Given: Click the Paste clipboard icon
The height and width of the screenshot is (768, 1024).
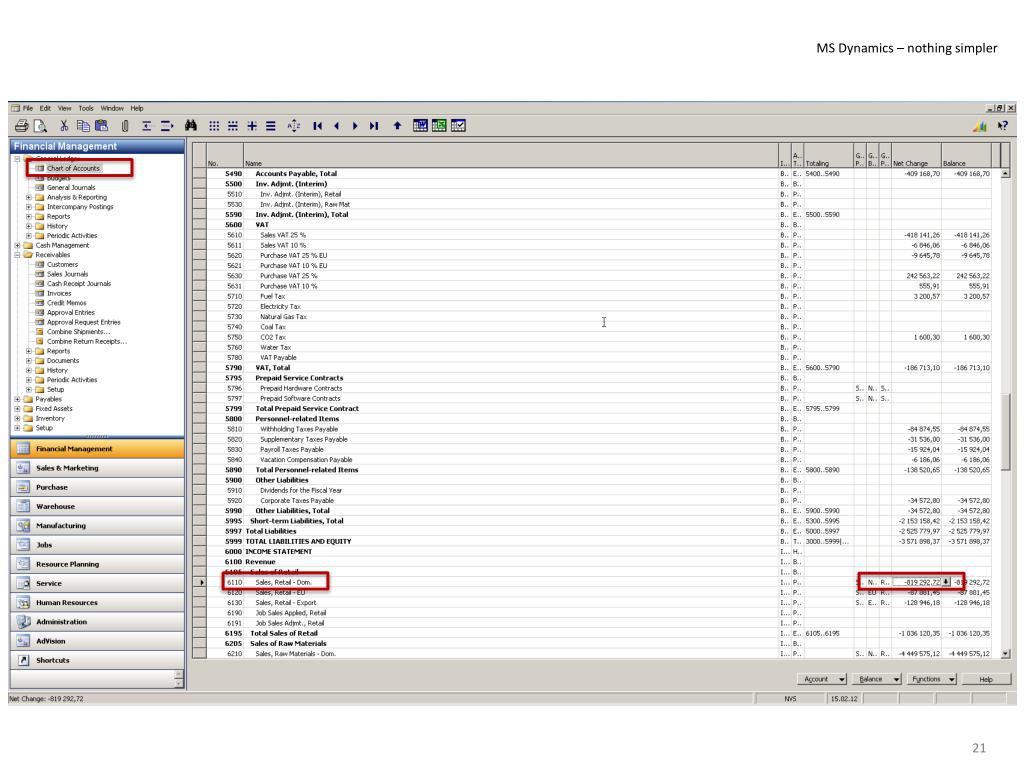Looking at the screenshot, I should coord(102,126).
